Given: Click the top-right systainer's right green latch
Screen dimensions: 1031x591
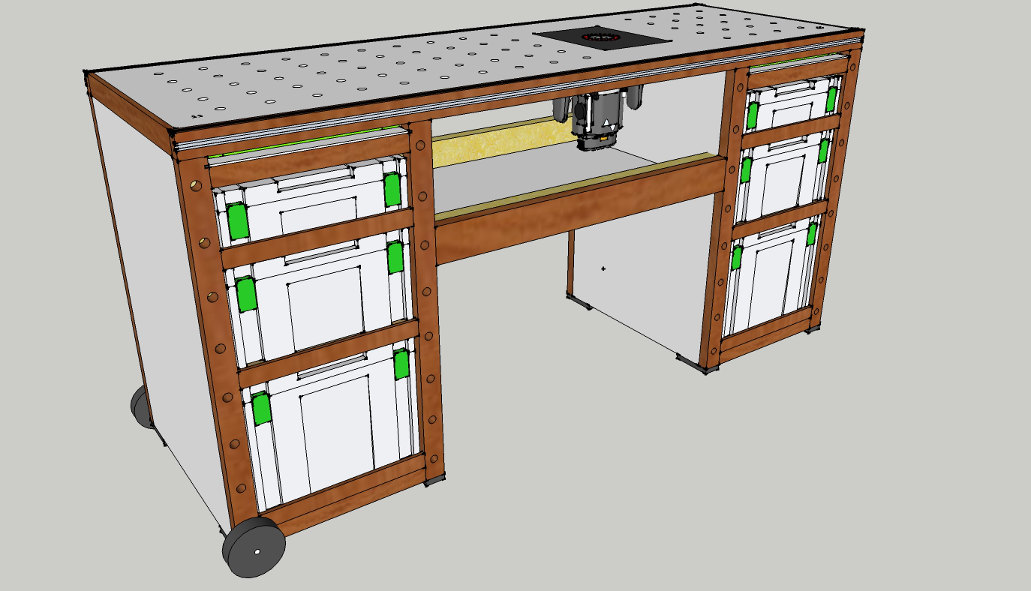Looking at the screenshot, I should point(832,97).
